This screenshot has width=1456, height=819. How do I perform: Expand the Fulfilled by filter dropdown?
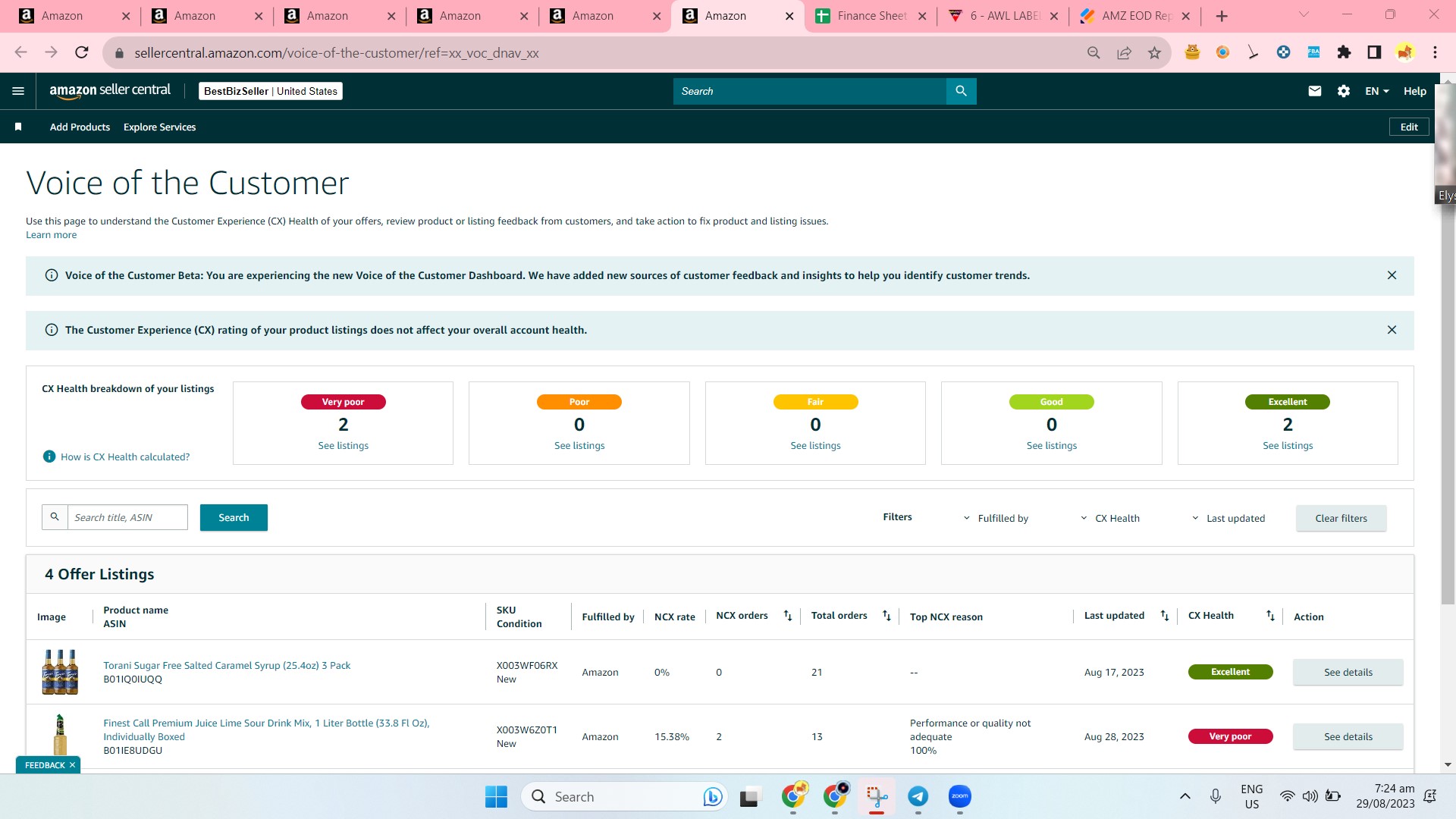995,518
